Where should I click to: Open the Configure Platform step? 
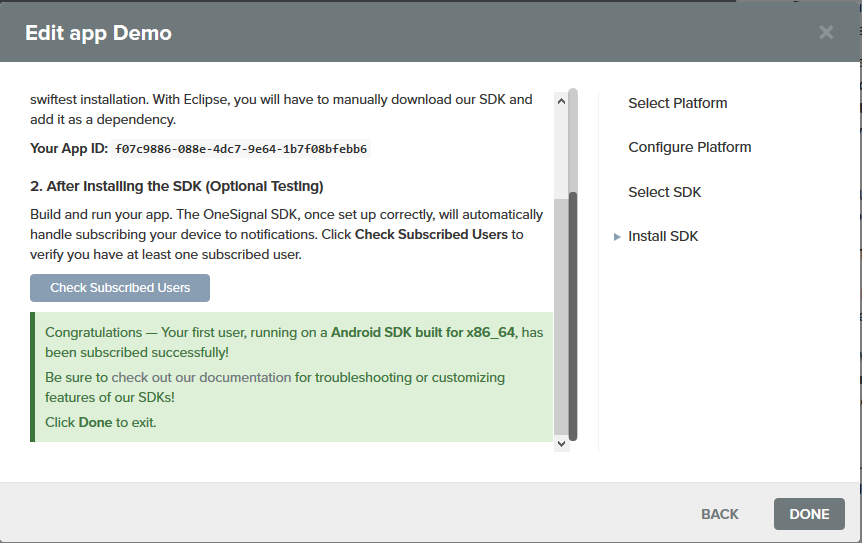[689, 147]
